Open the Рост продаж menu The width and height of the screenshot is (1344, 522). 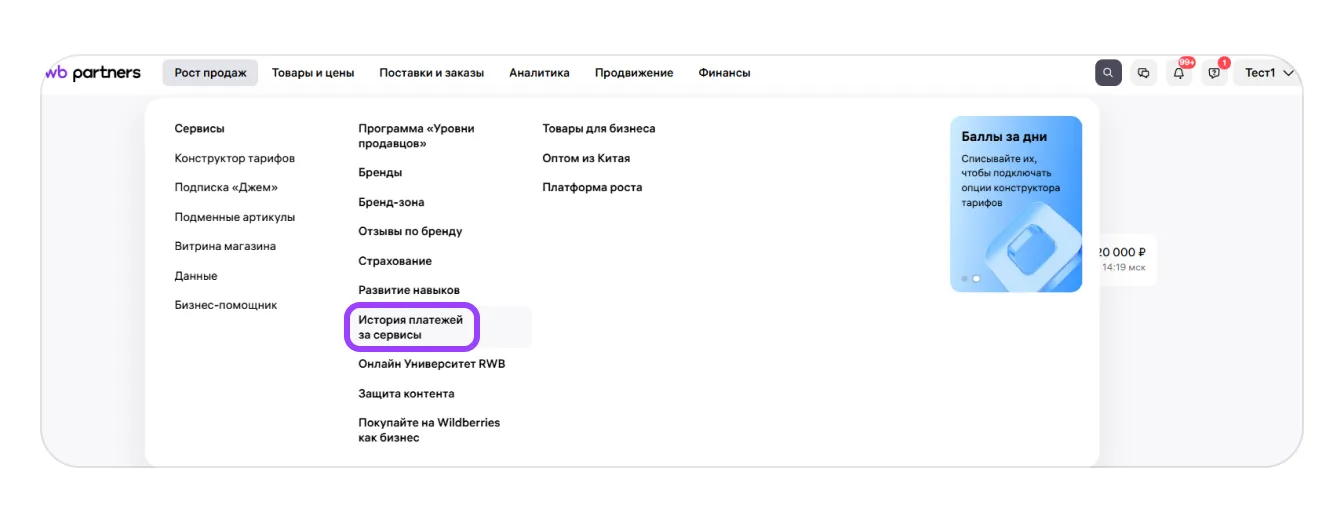click(x=210, y=73)
